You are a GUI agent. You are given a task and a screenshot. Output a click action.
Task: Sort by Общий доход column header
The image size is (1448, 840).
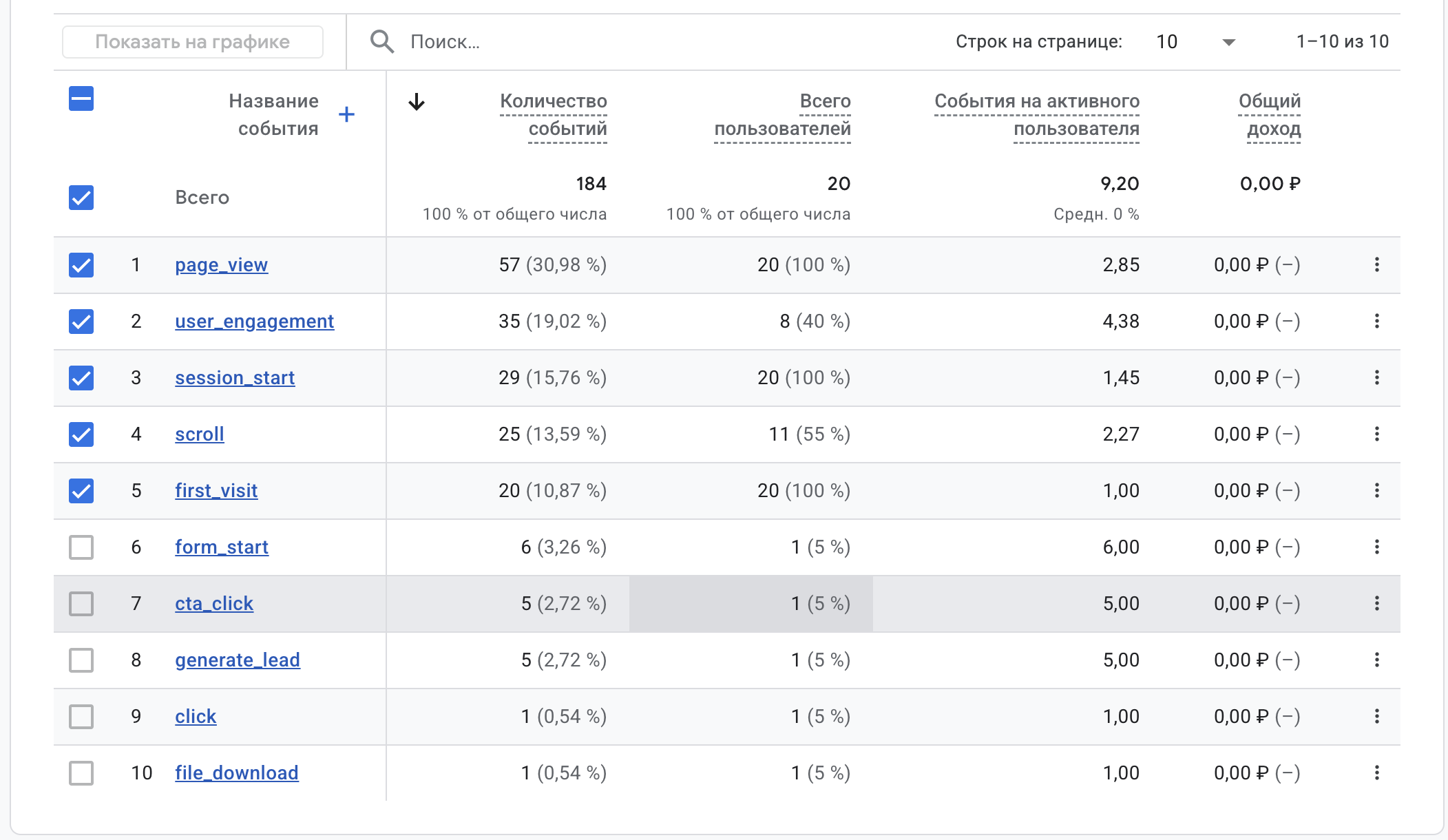point(1270,115)
